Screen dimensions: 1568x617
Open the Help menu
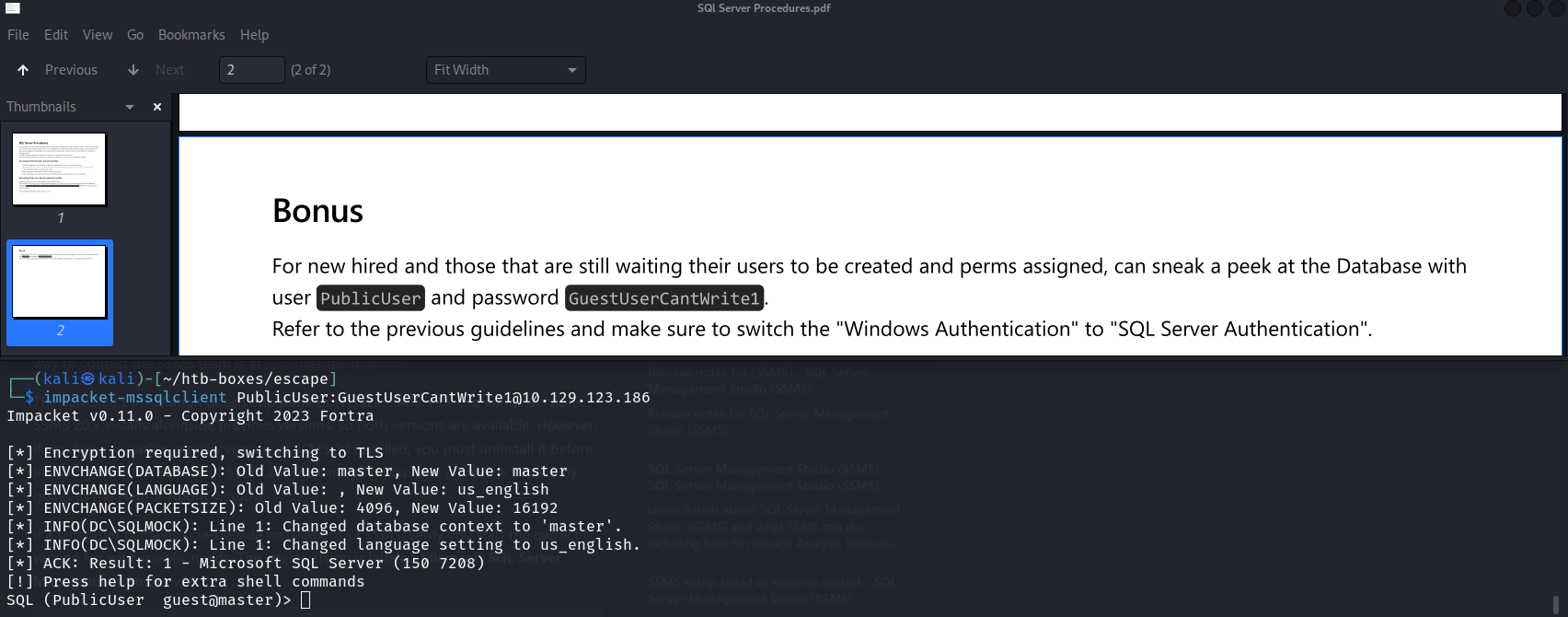(255, 35)
